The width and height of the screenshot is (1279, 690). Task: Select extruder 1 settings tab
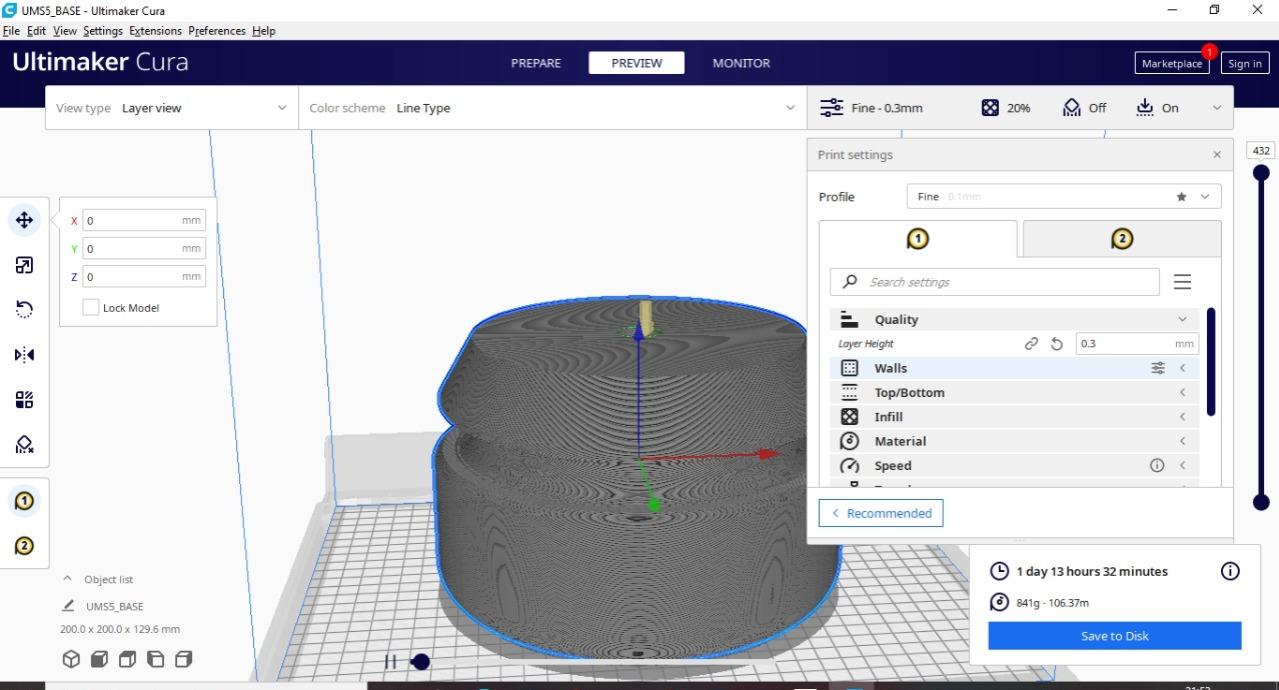click(918, 239)
